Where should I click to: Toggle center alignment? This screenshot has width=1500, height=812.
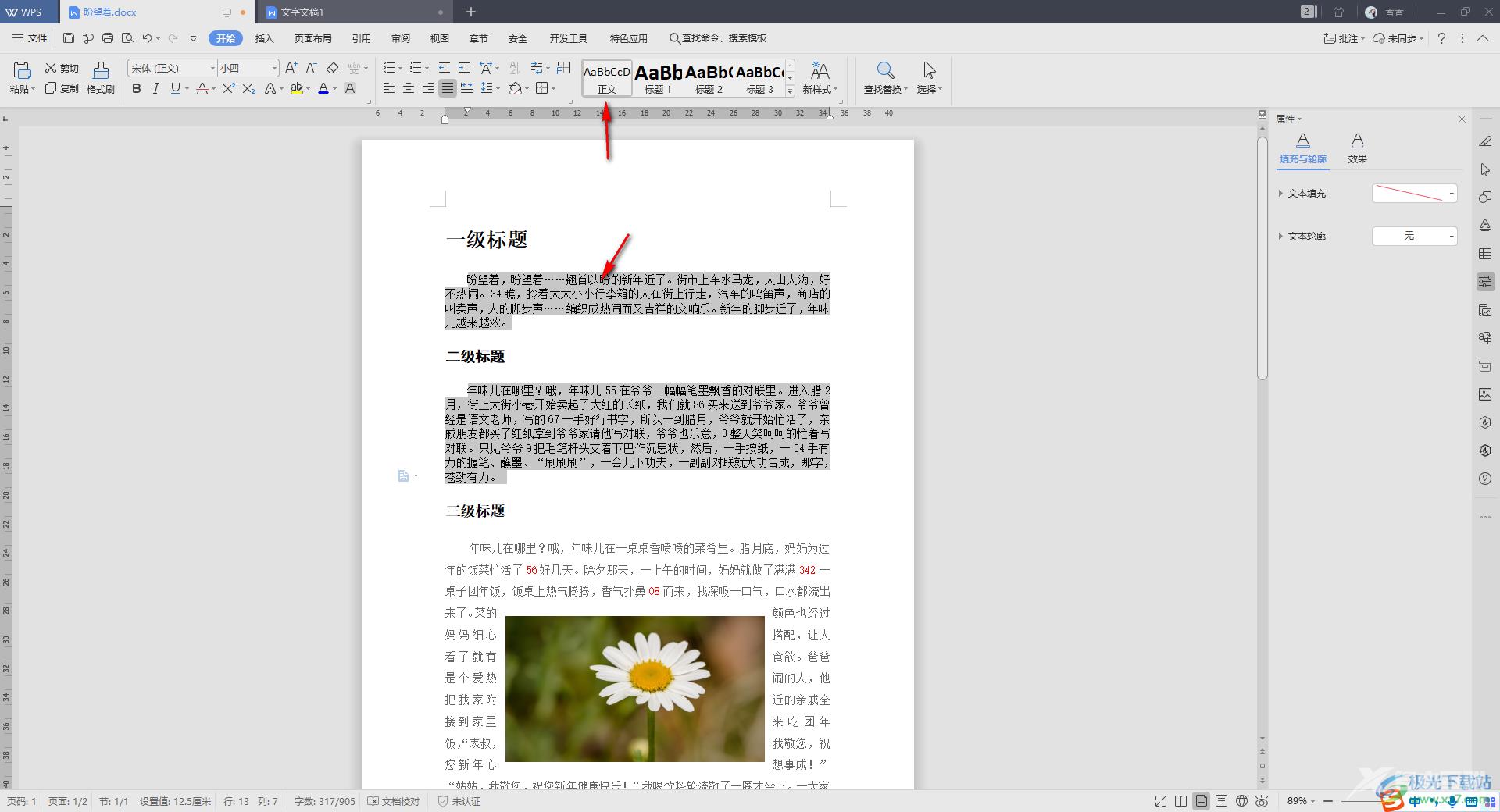point(409,88)
